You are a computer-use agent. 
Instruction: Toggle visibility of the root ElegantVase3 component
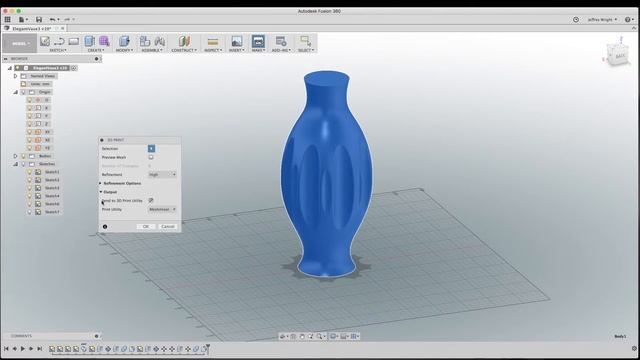point(18,68)
